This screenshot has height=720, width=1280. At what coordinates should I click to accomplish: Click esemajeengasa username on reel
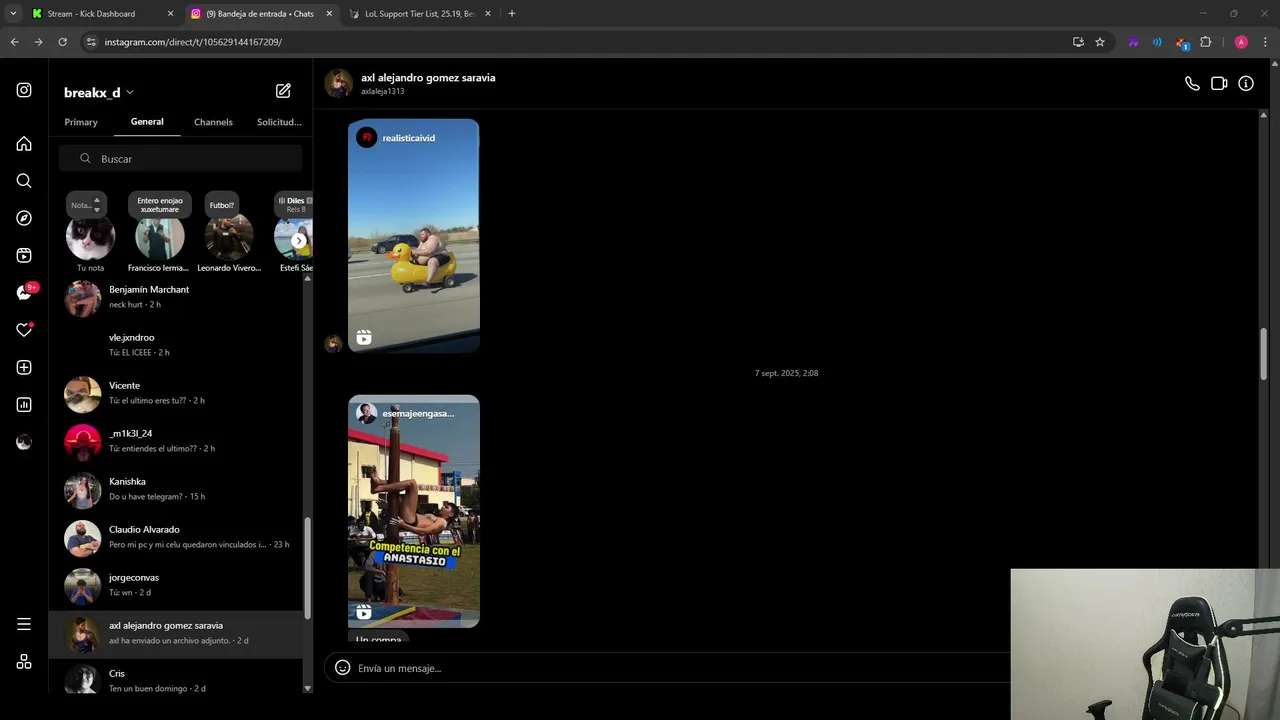coord(418,413)
